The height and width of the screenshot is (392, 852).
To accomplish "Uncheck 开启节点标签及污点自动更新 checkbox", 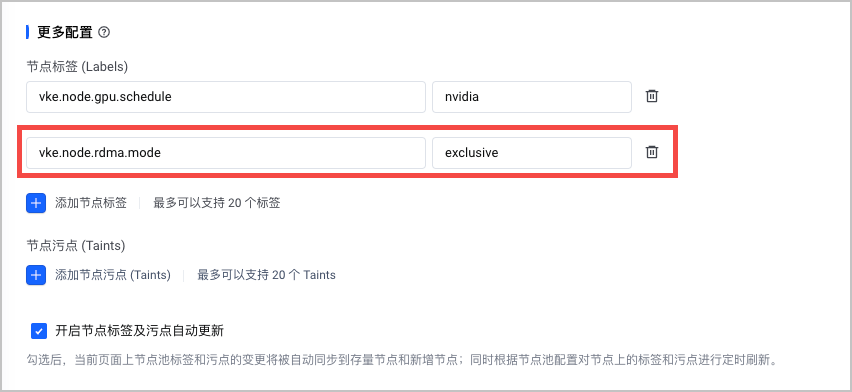I will (x=39, y=331).
